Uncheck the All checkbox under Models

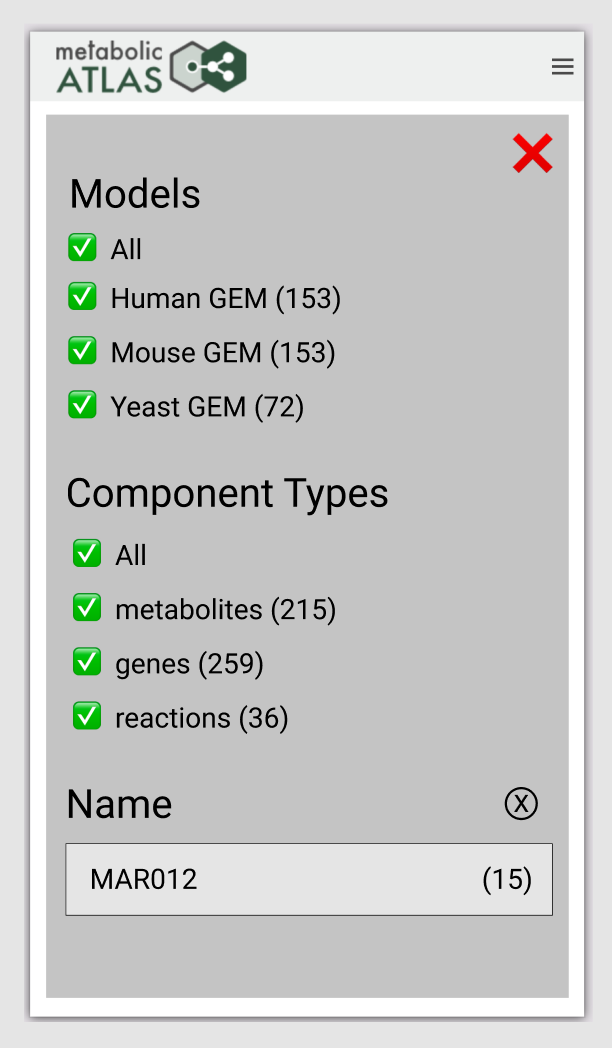click(82, 247)
